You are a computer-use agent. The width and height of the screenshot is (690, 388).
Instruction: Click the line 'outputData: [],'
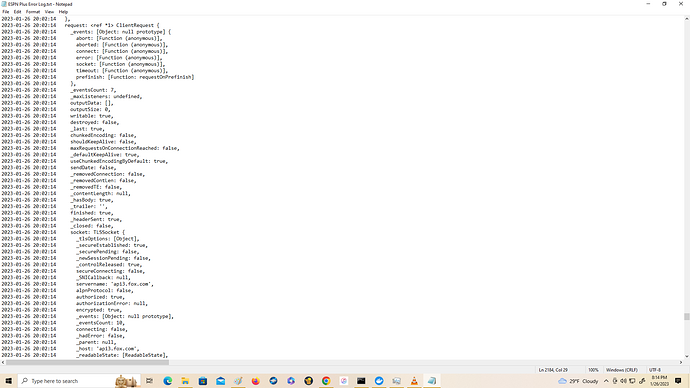[x=92, y=103]
